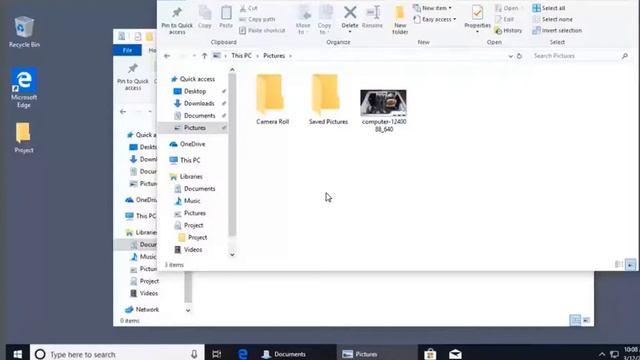Open the New item dropdown
This screenshot has width=640, height=360.
click(x=433, y=8)
